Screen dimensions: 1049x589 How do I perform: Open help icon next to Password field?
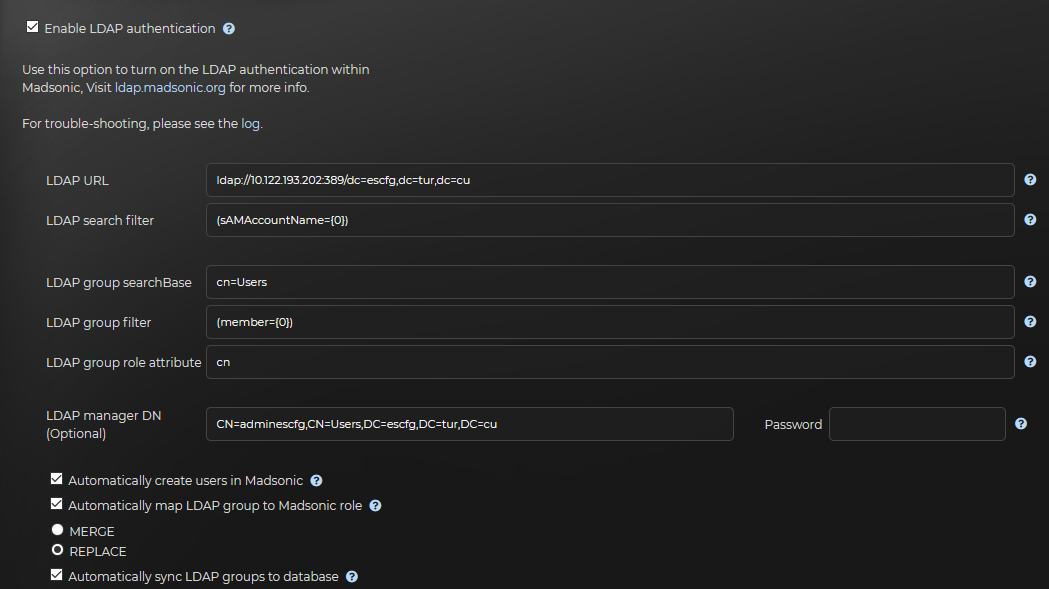coord(1021,424)
